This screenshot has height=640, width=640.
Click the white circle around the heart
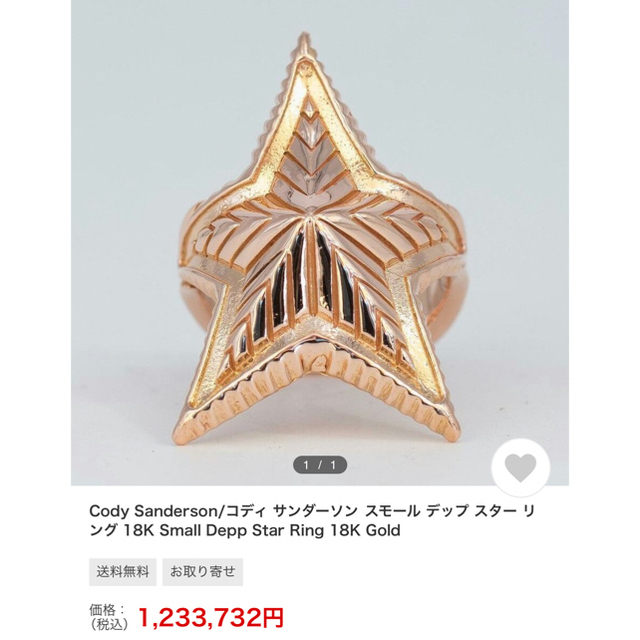[x=520, y=468]
